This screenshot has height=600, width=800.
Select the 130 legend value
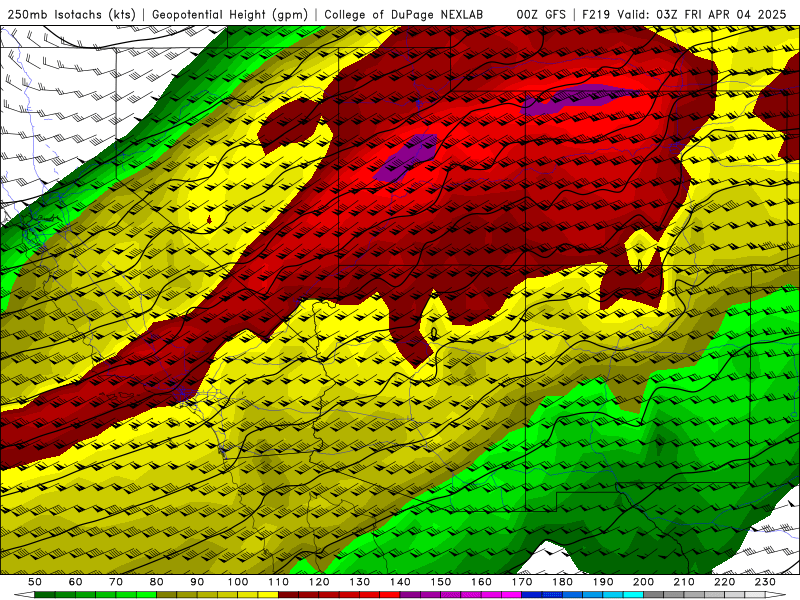click(x=360, y=582)
